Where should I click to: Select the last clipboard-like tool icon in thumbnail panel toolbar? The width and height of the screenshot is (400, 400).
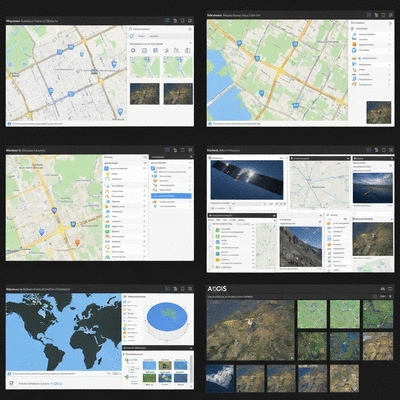coord(188,50)
